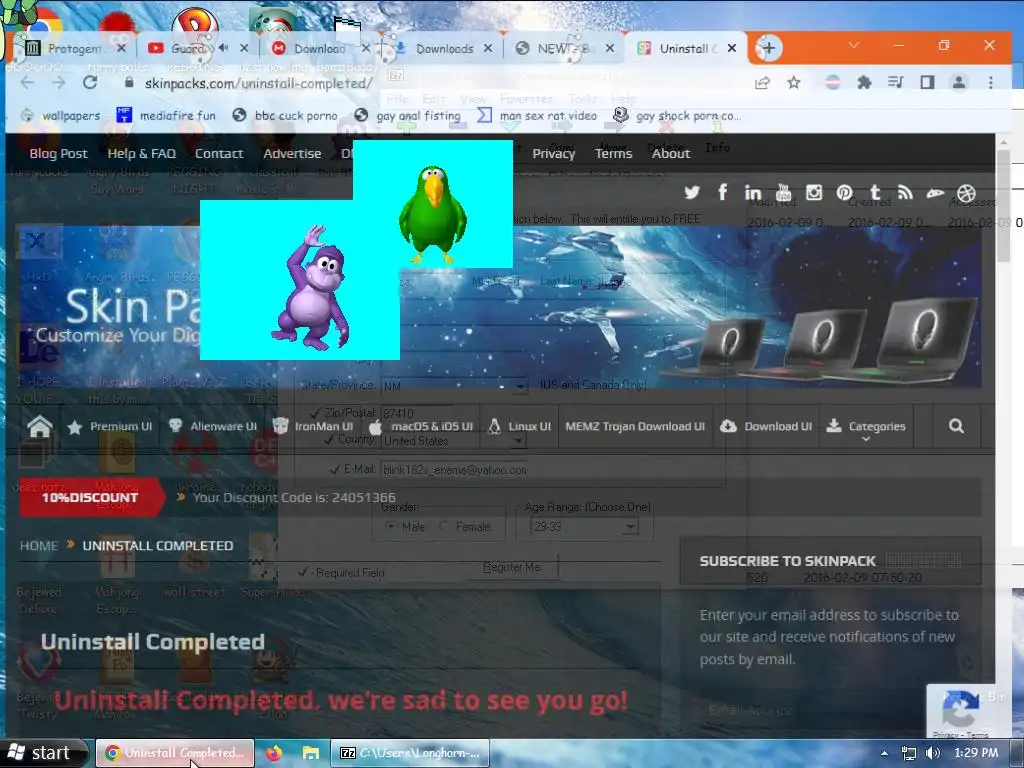The image size is (1024, 768).
Task: Expand the tab search chevron
Action: (x=854, y=46)
